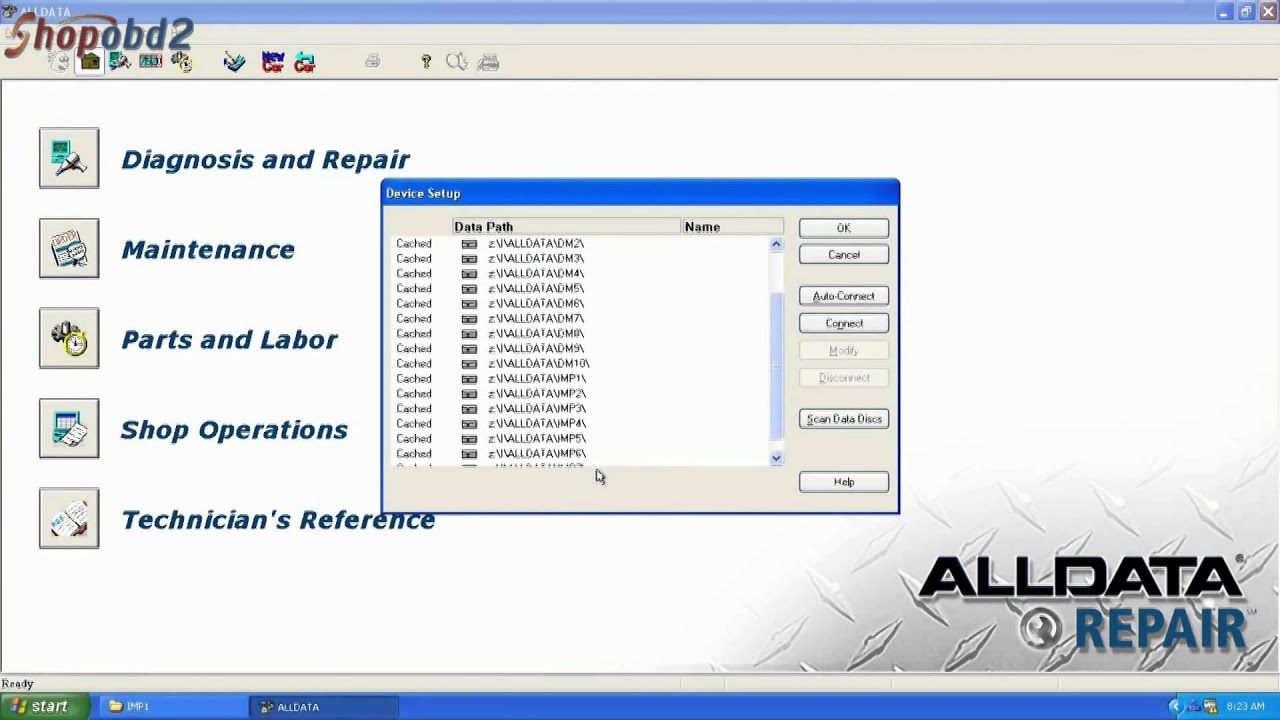Click the Help button in Device Setup
The image size is (1280, 720).
(844, 482)
